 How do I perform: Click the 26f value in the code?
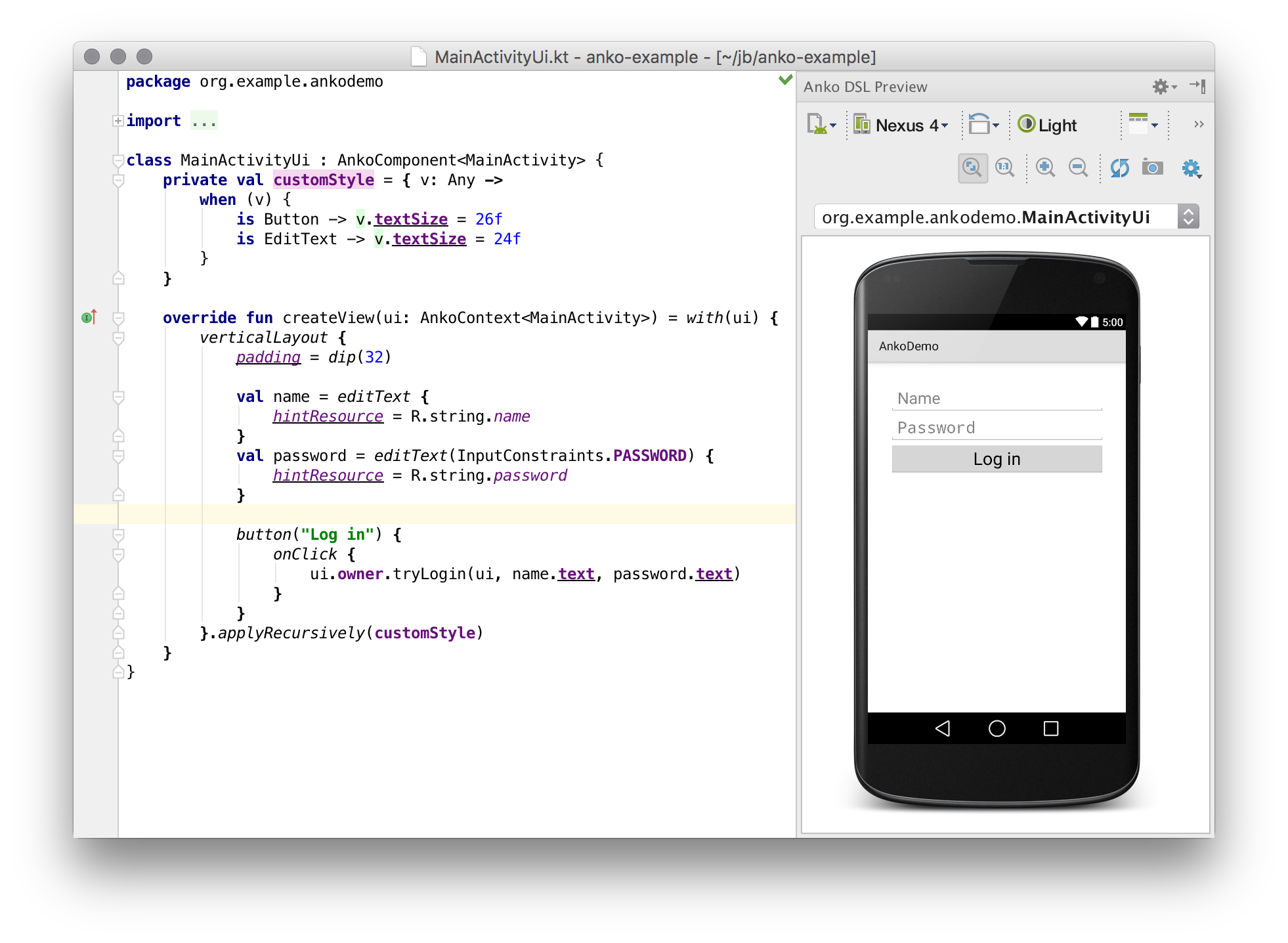488,219
